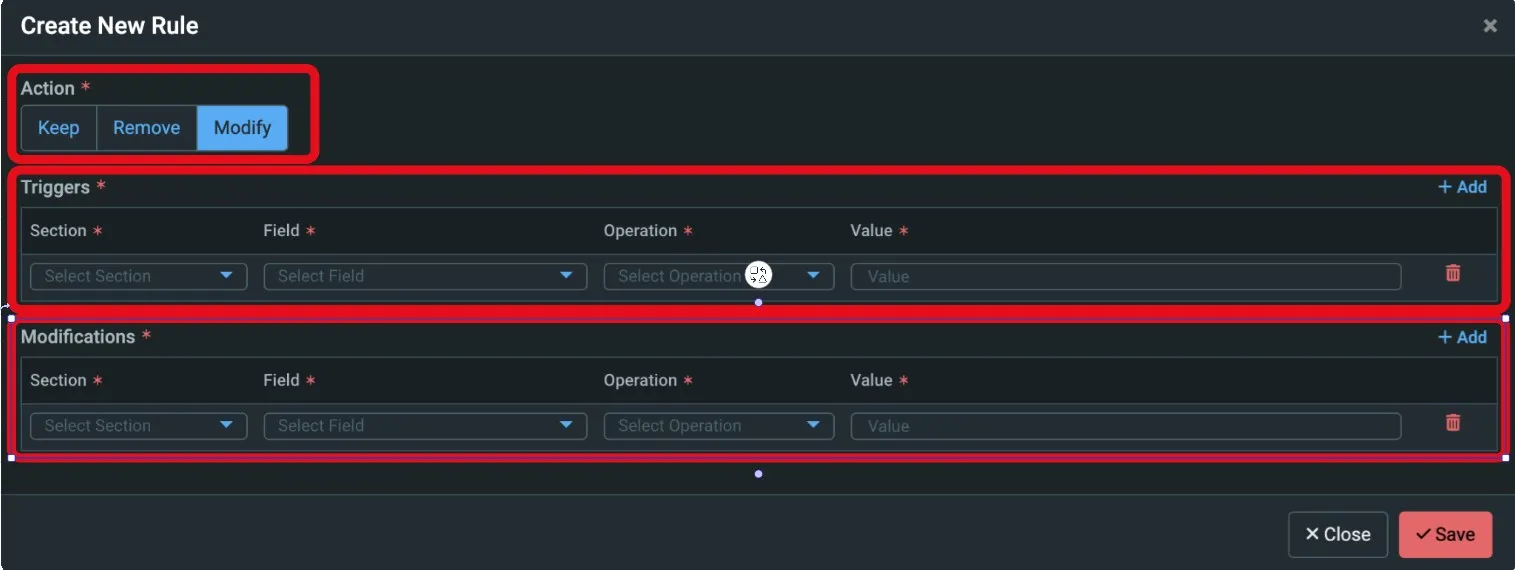Close dialog using the top-right X icon
Image resolution: width=1515 pixels, height=570 pixels.
[1490, 26]
